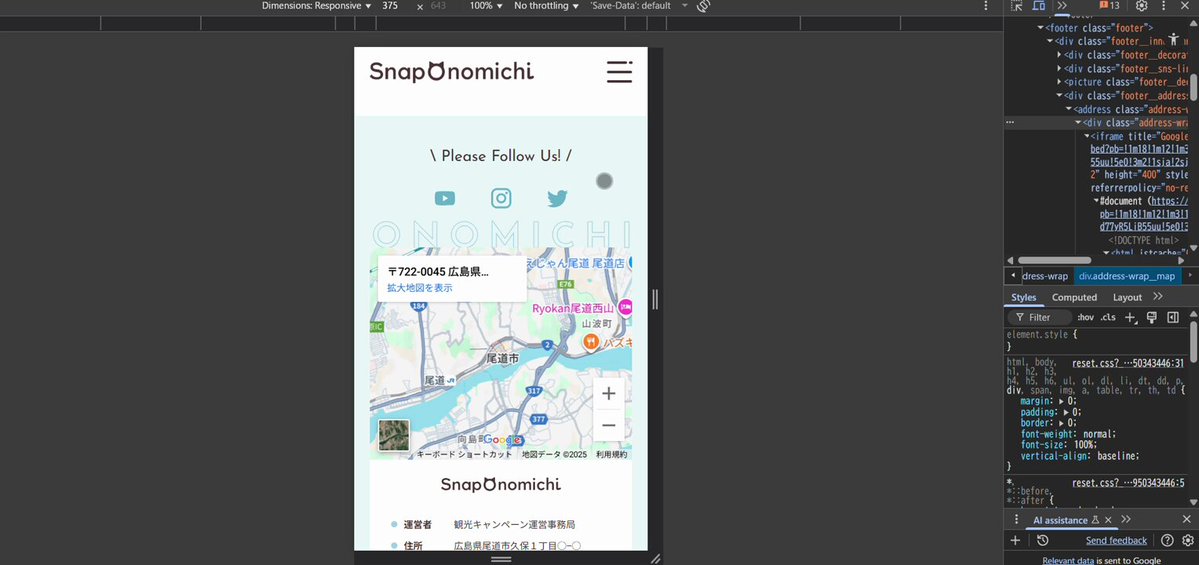Viewport: 1199px width, 565px height.
Task: Open the 100% zoom dropdown
Action: click(x=486, y=5)
